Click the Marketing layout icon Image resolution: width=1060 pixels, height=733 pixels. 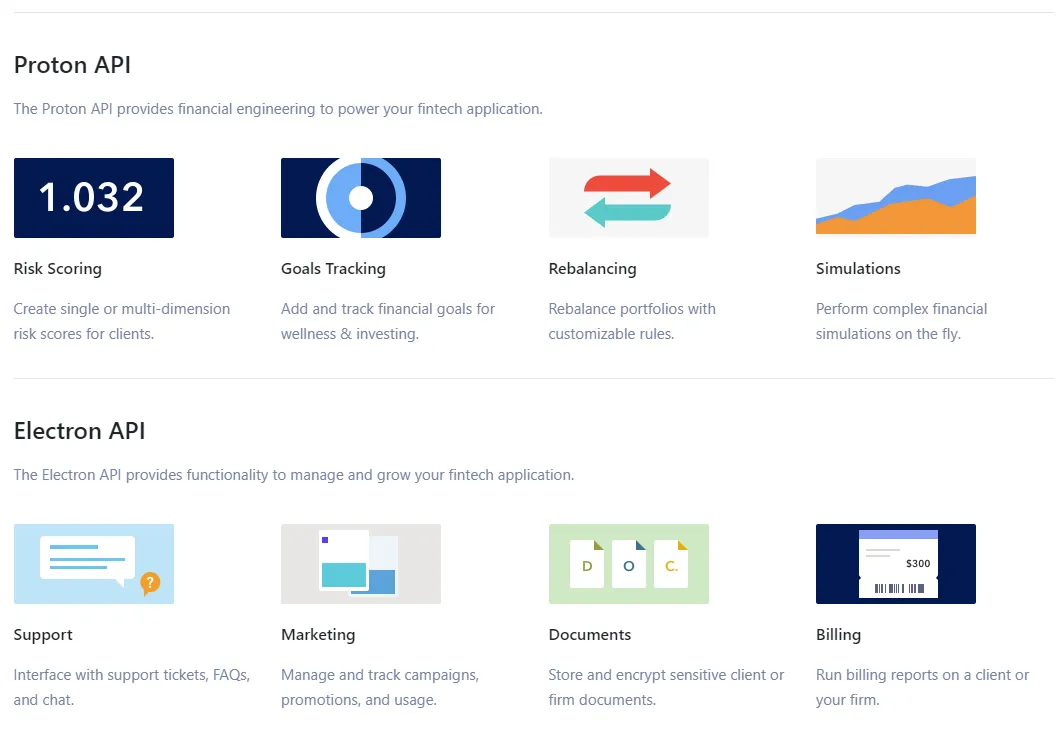[x=361, y=563]
